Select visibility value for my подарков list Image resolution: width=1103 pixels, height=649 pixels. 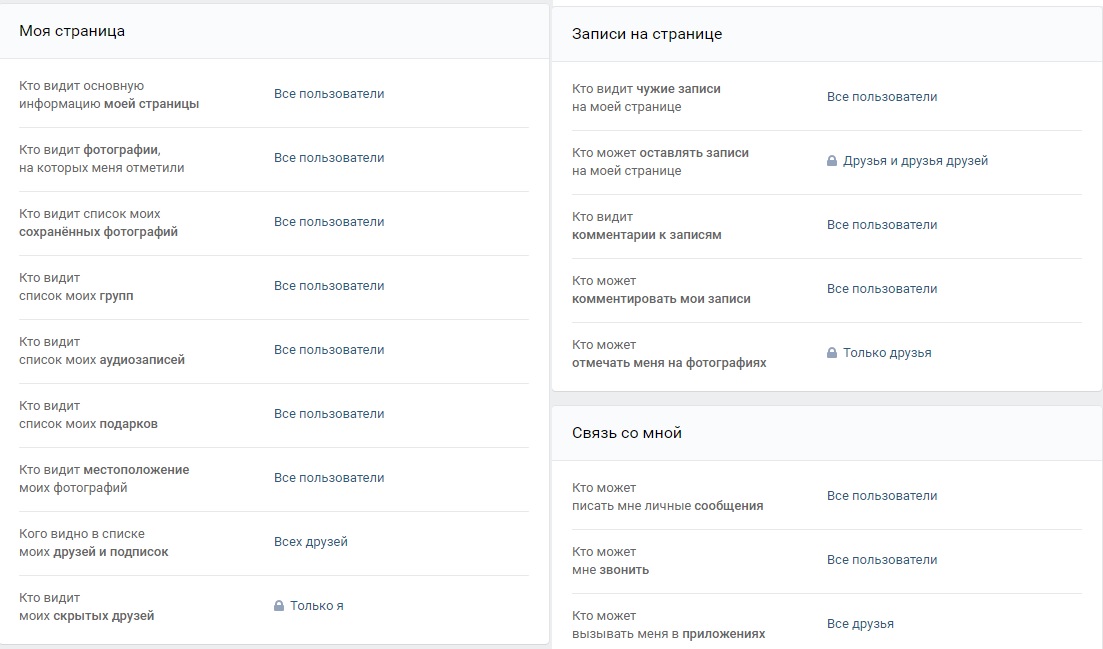click(329, 414)
